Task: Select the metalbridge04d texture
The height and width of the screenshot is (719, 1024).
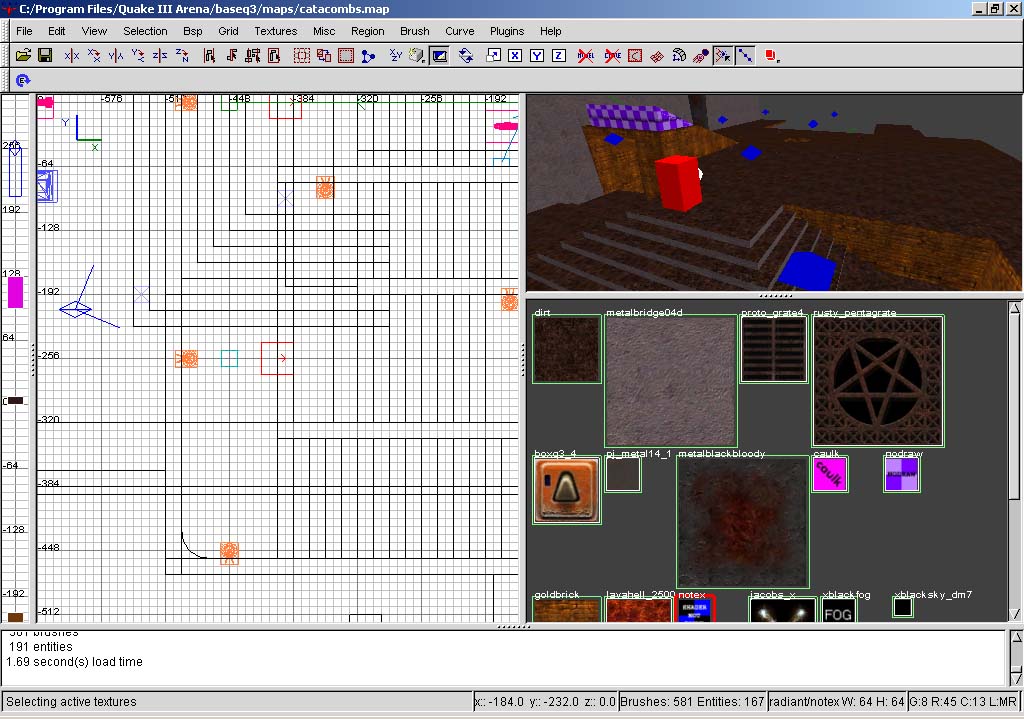Action: [x=671, y=381]
